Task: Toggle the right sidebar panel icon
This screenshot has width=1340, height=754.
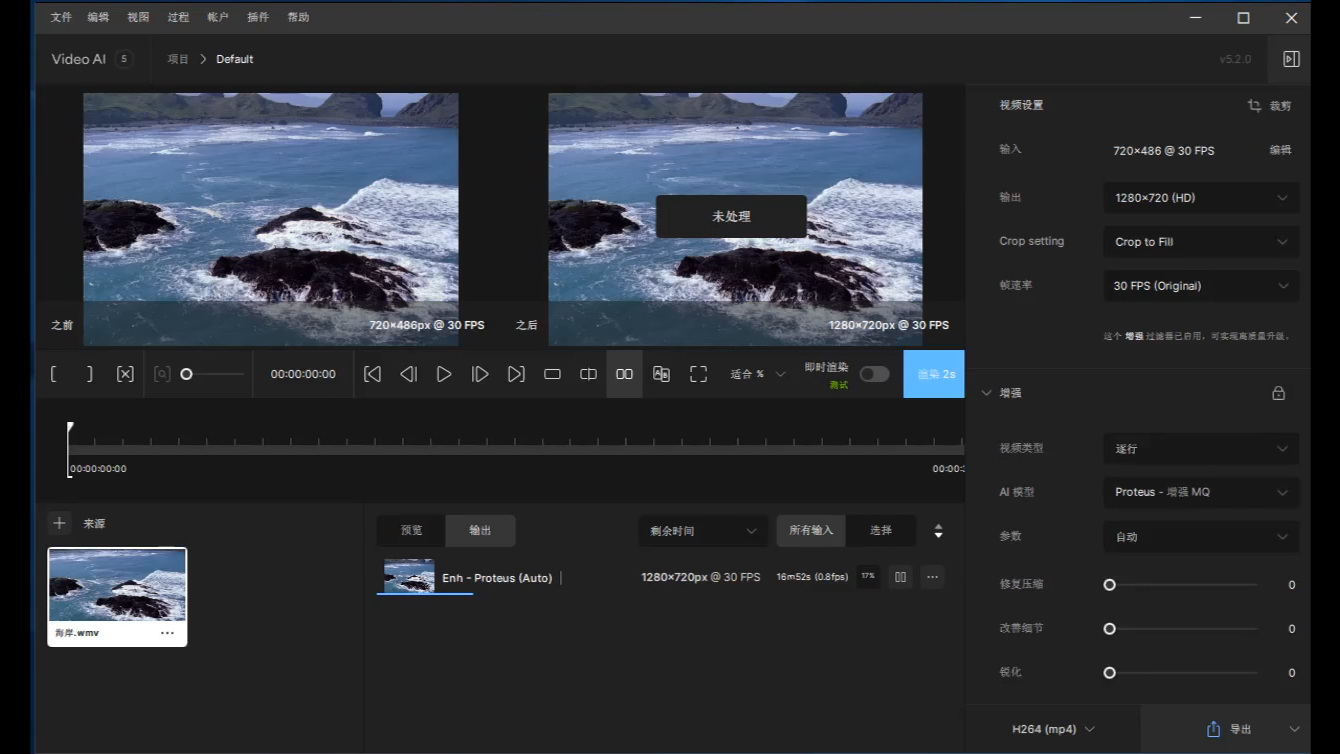Action: pyautogui.click(x=1291, y=59)
